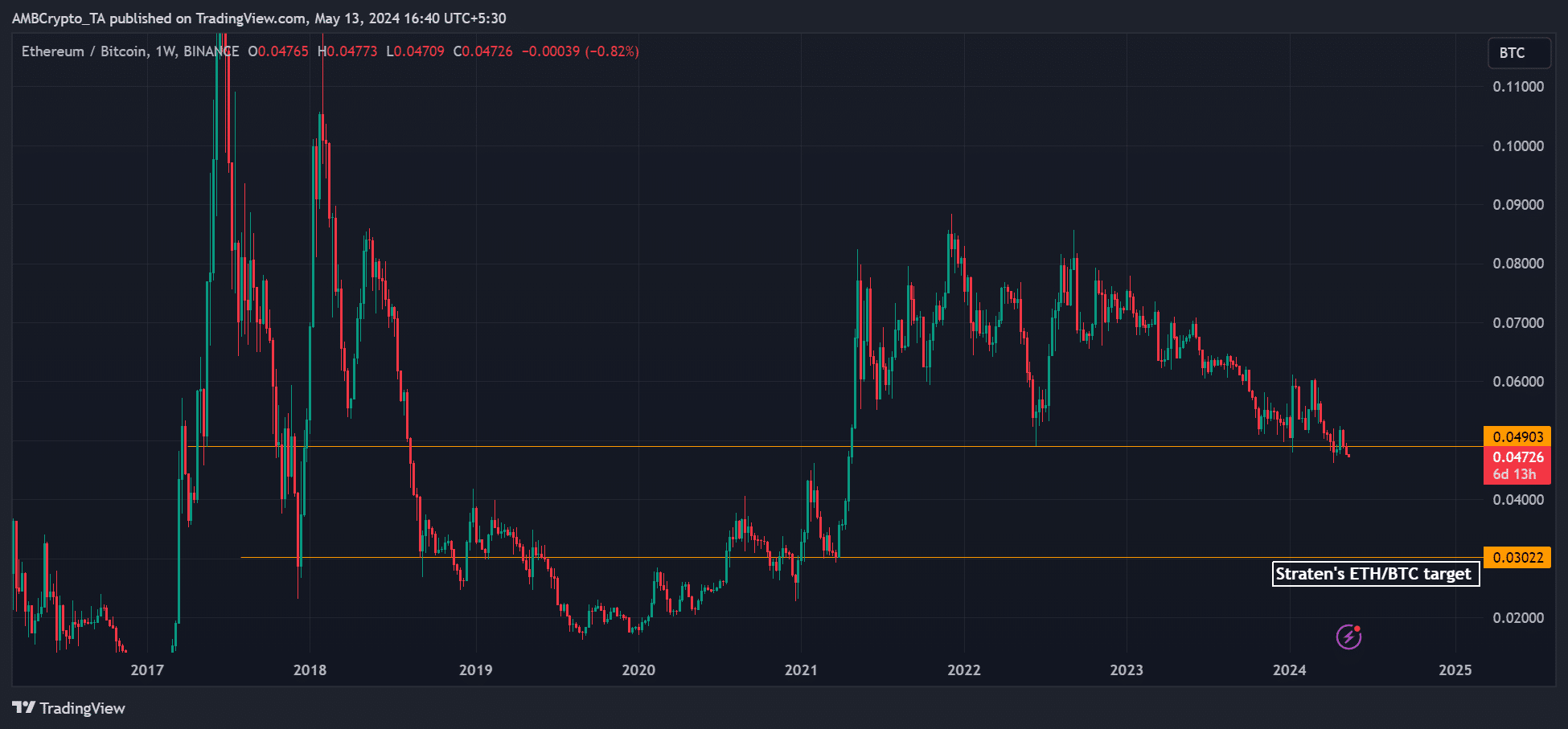Click the 1W interval label in legend

tap(166, 51)
